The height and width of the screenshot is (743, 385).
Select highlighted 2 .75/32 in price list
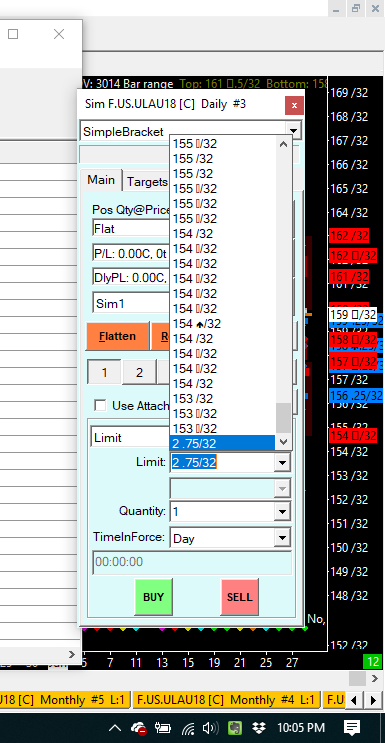tap(222, 444)
